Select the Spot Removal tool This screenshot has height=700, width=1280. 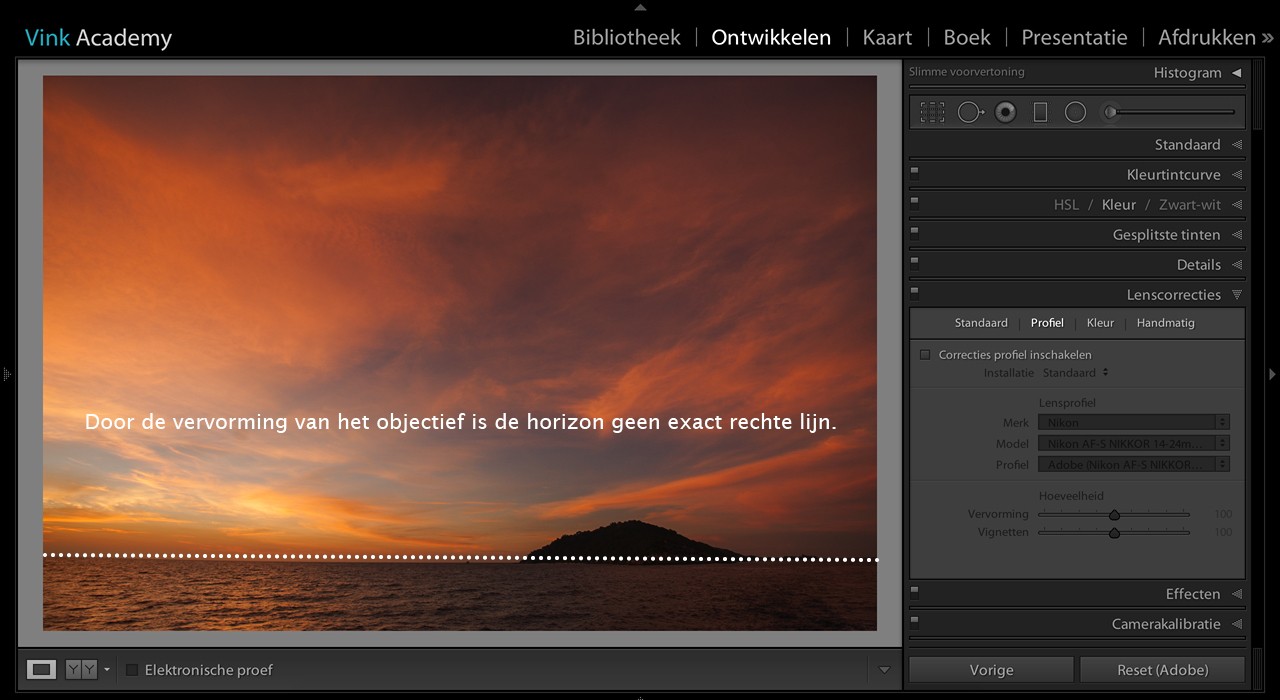pos(970,112)
